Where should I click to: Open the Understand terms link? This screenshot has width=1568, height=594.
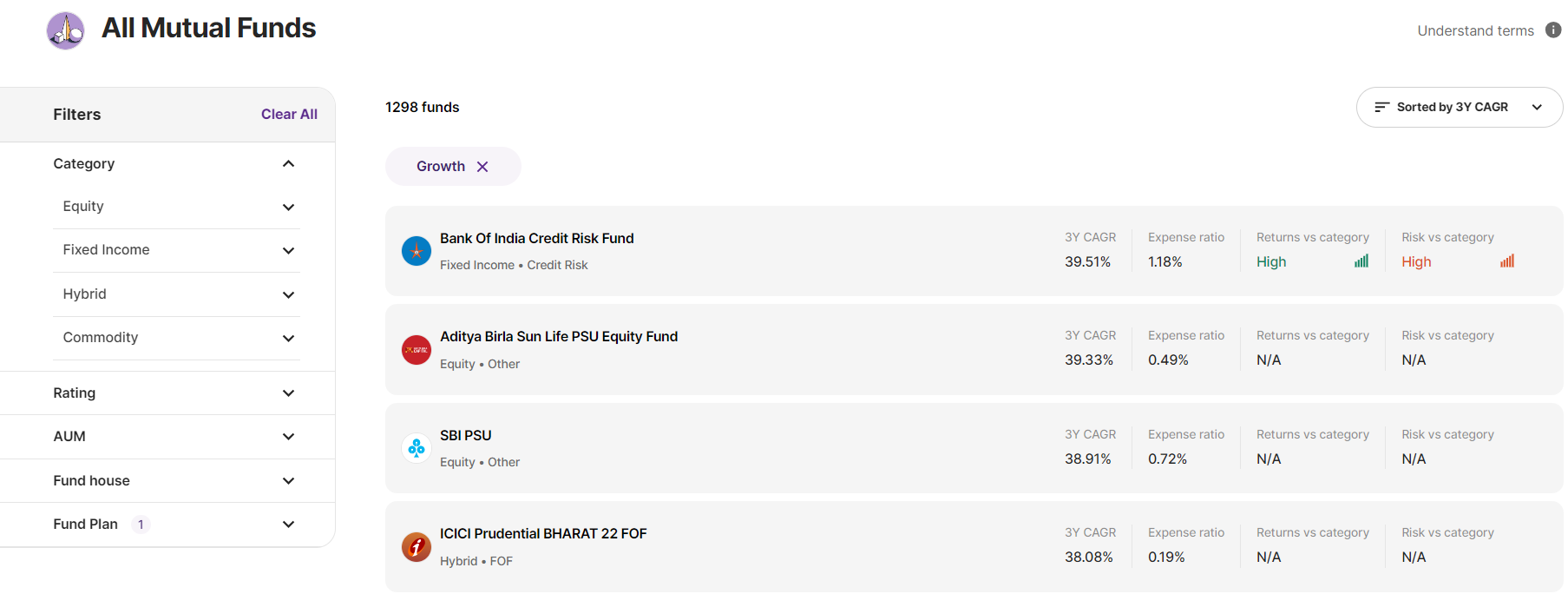click(1475, 31)
